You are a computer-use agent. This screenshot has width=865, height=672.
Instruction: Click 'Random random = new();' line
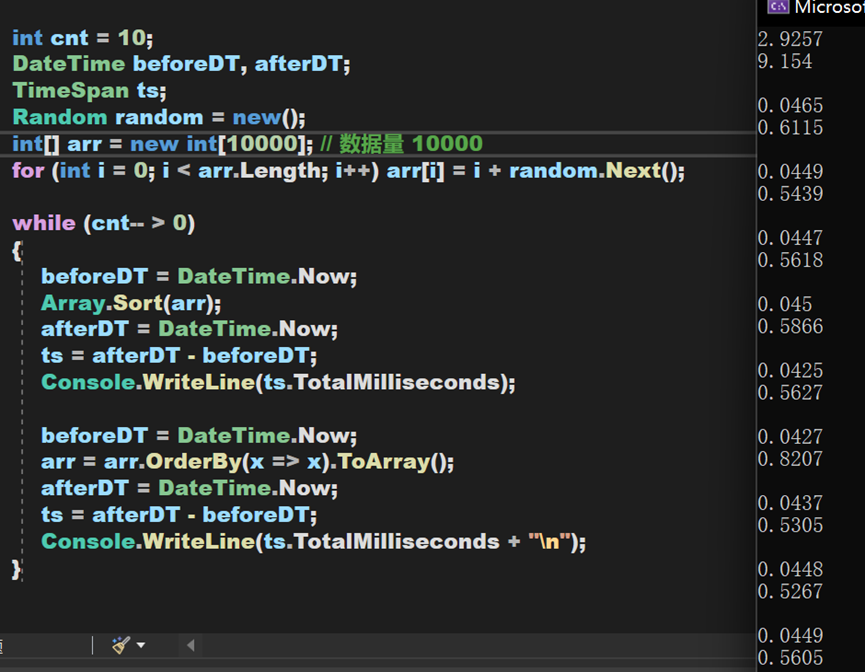click(159, 117)
